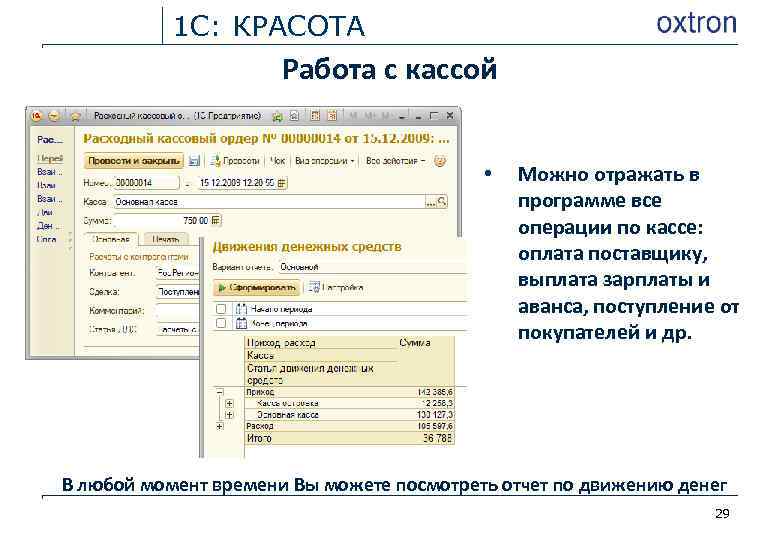Select the Перей link in the left panel
This screenshot has height=540, width=780.
point(50,158)
